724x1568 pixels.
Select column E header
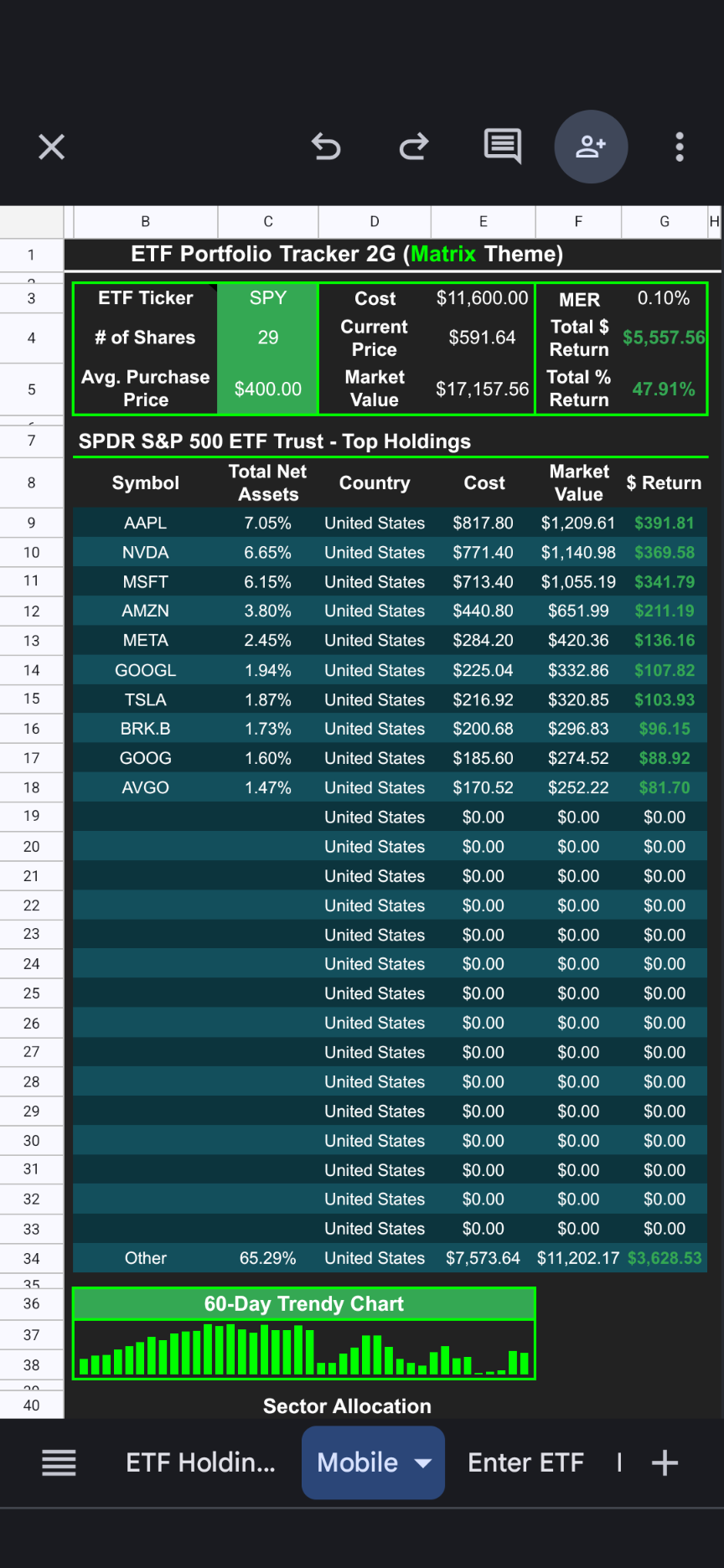[x=484, y=222]
